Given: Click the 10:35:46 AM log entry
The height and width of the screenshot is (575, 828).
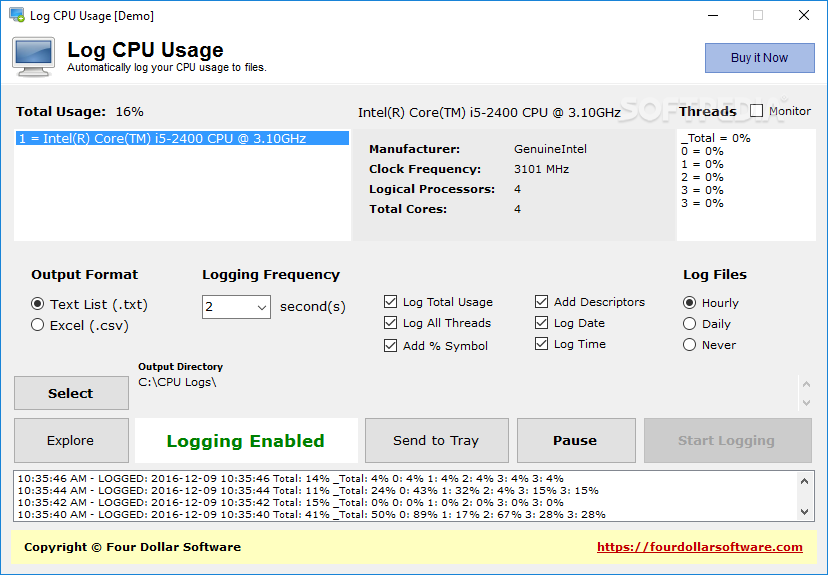Looking at the screenshot, I should pyautogui.click(x=290, y=479).
